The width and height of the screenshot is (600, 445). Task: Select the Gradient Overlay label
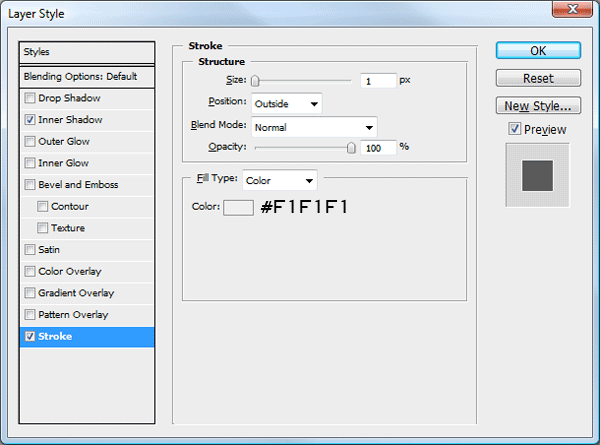[76, 293]
